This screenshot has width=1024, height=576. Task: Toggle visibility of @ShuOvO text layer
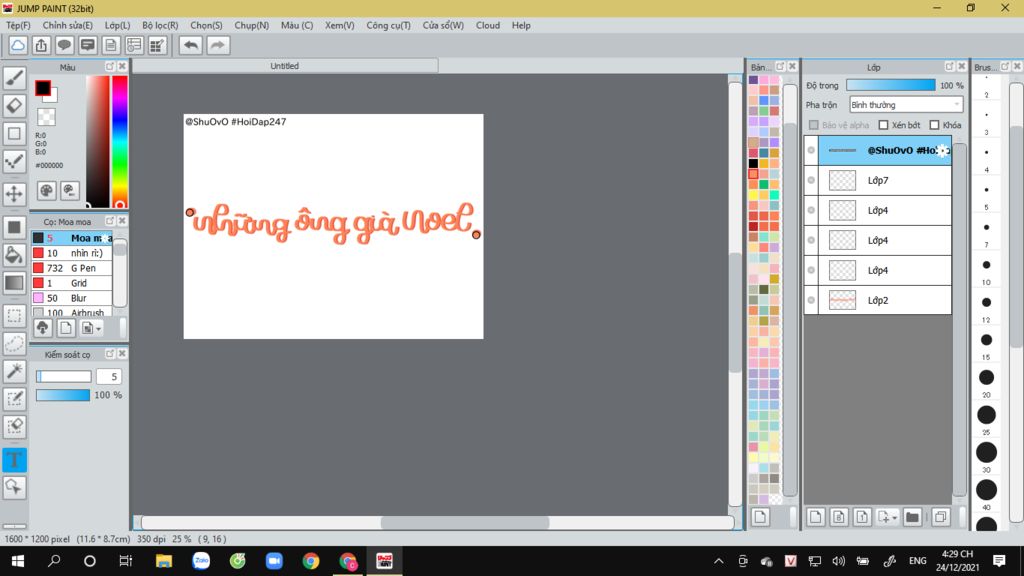click(811, 150)
